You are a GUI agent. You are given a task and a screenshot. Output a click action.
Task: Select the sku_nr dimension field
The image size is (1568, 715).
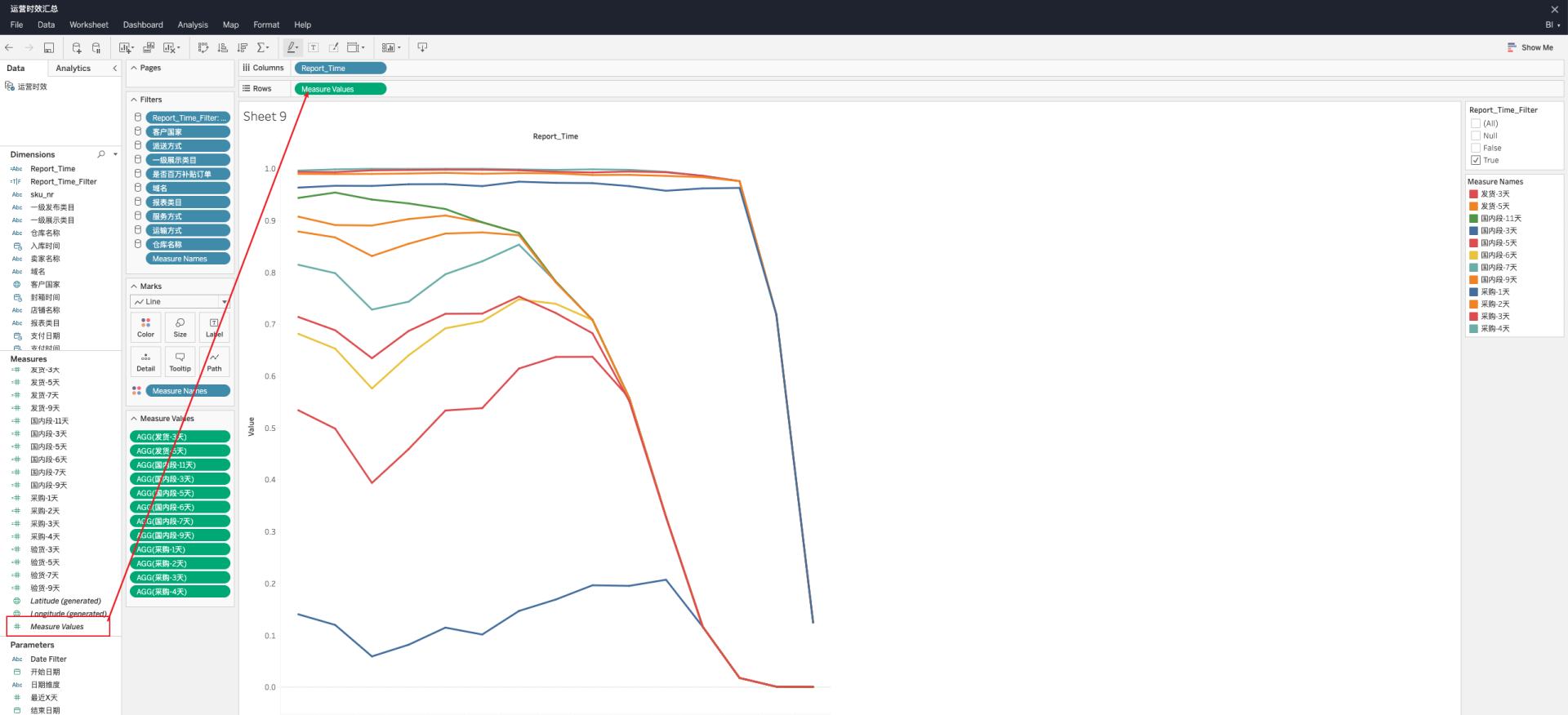[x=42, y=194]
